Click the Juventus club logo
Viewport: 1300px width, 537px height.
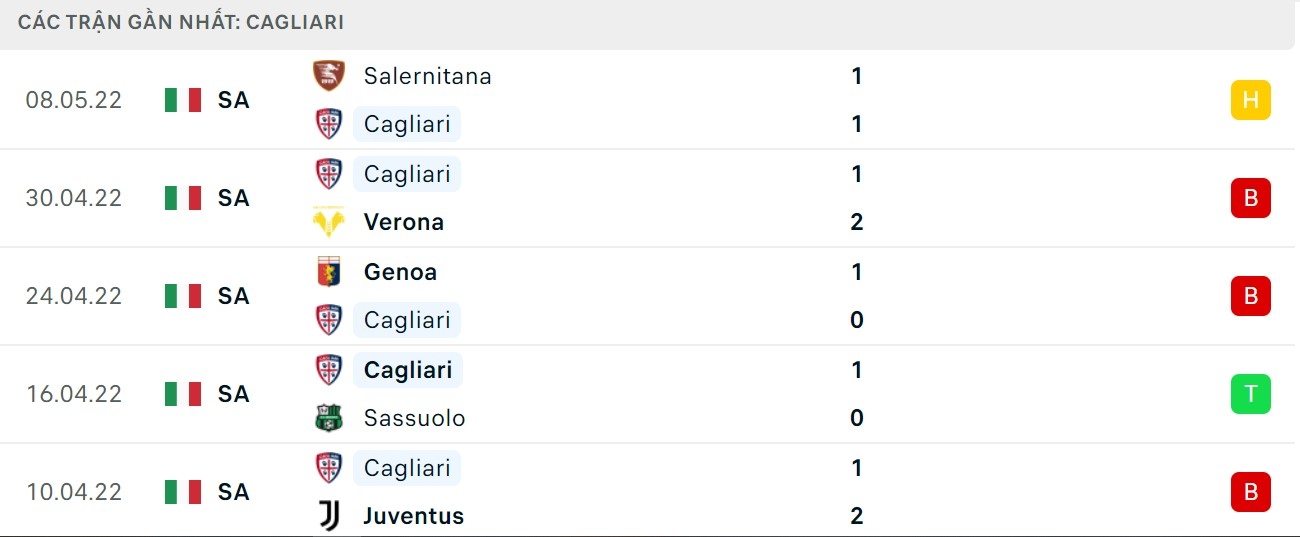tap(328, 516)
